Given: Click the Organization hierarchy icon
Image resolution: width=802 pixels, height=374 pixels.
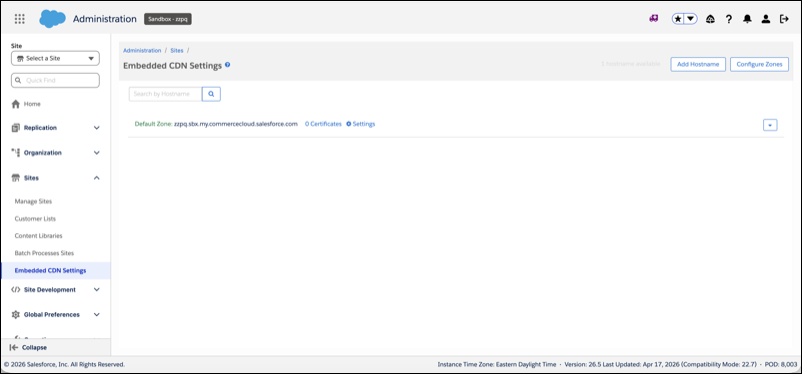Looking at the screenshot, I should coord(15,152).
